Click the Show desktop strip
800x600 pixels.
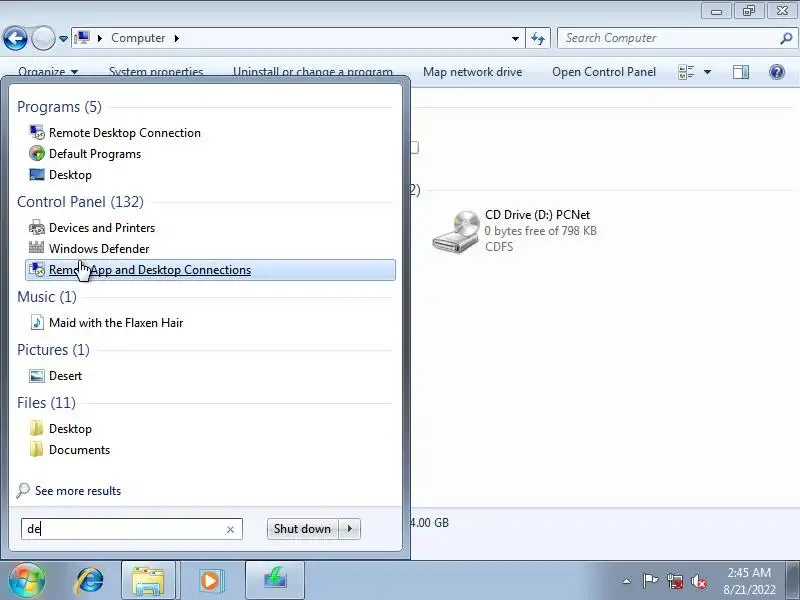click(794, 580)
